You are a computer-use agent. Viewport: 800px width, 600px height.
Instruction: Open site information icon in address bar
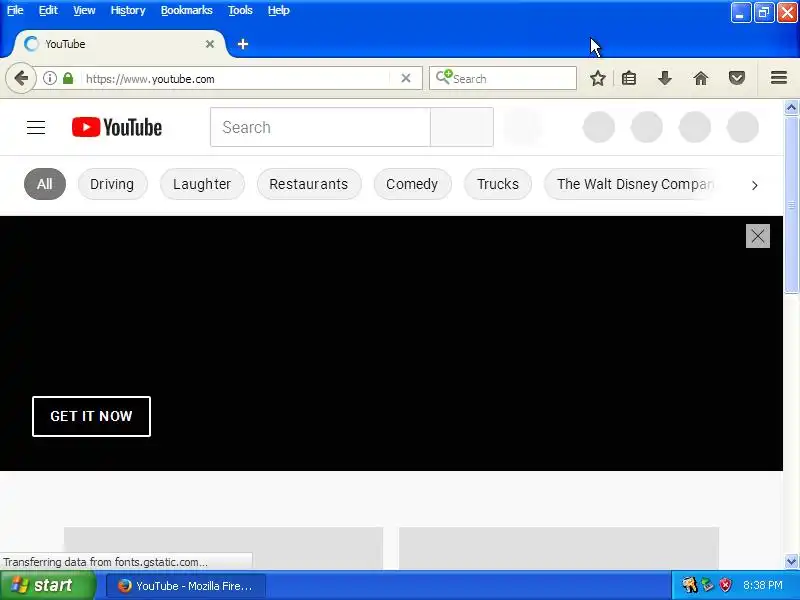[x=49, y=79]
